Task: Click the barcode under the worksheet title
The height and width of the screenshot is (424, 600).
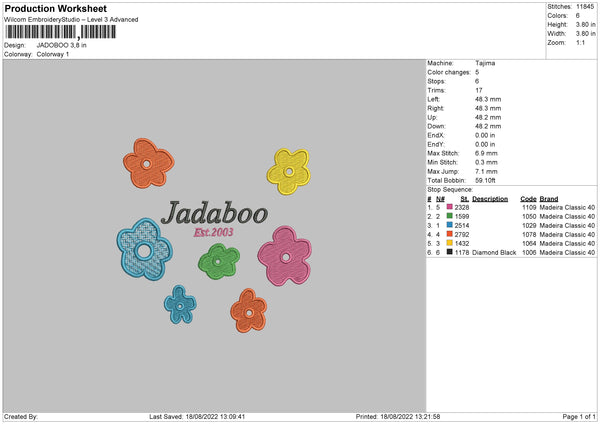Action: pos(60,32)
